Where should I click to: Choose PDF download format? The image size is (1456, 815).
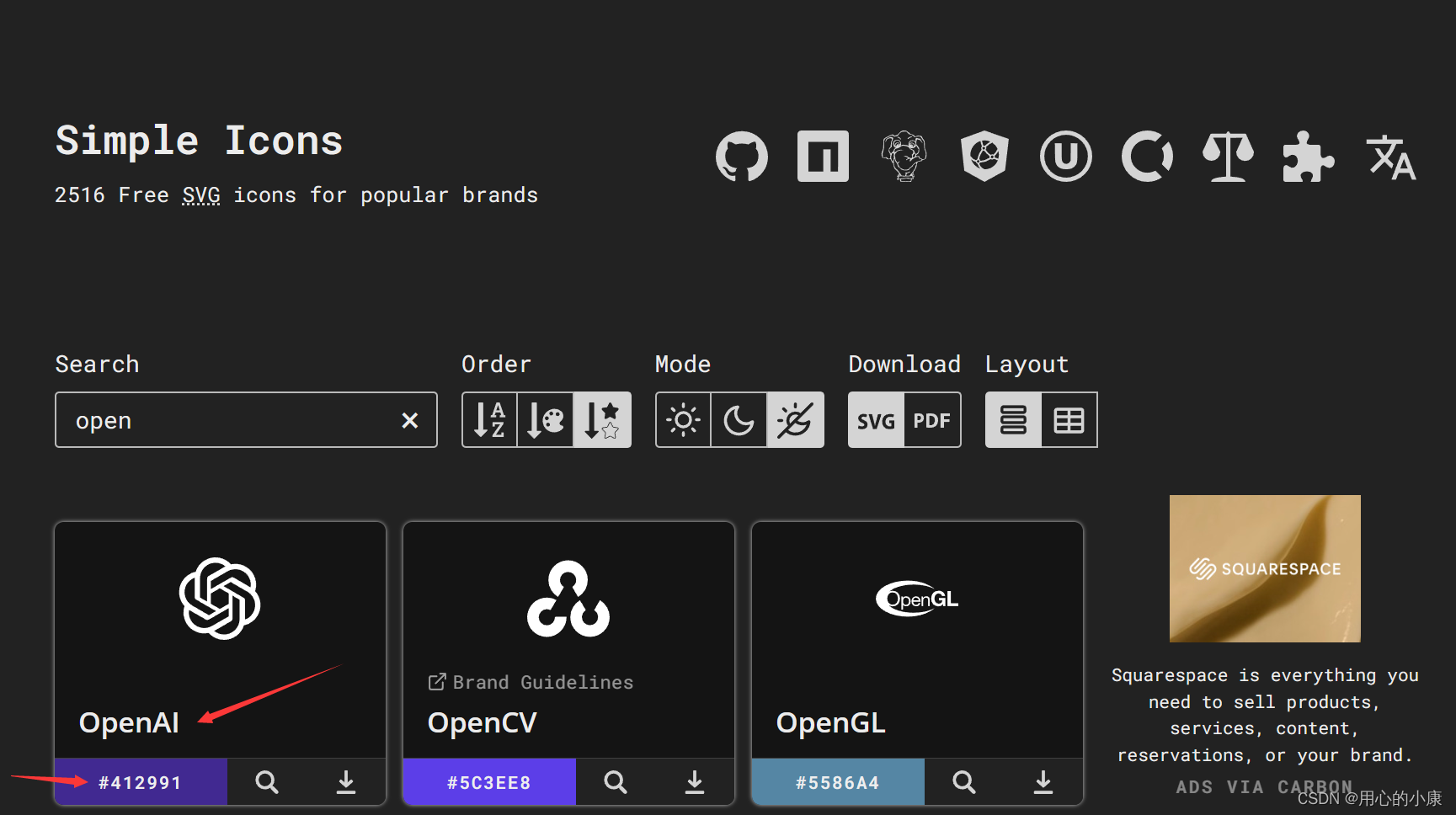(x=932, y=420)
